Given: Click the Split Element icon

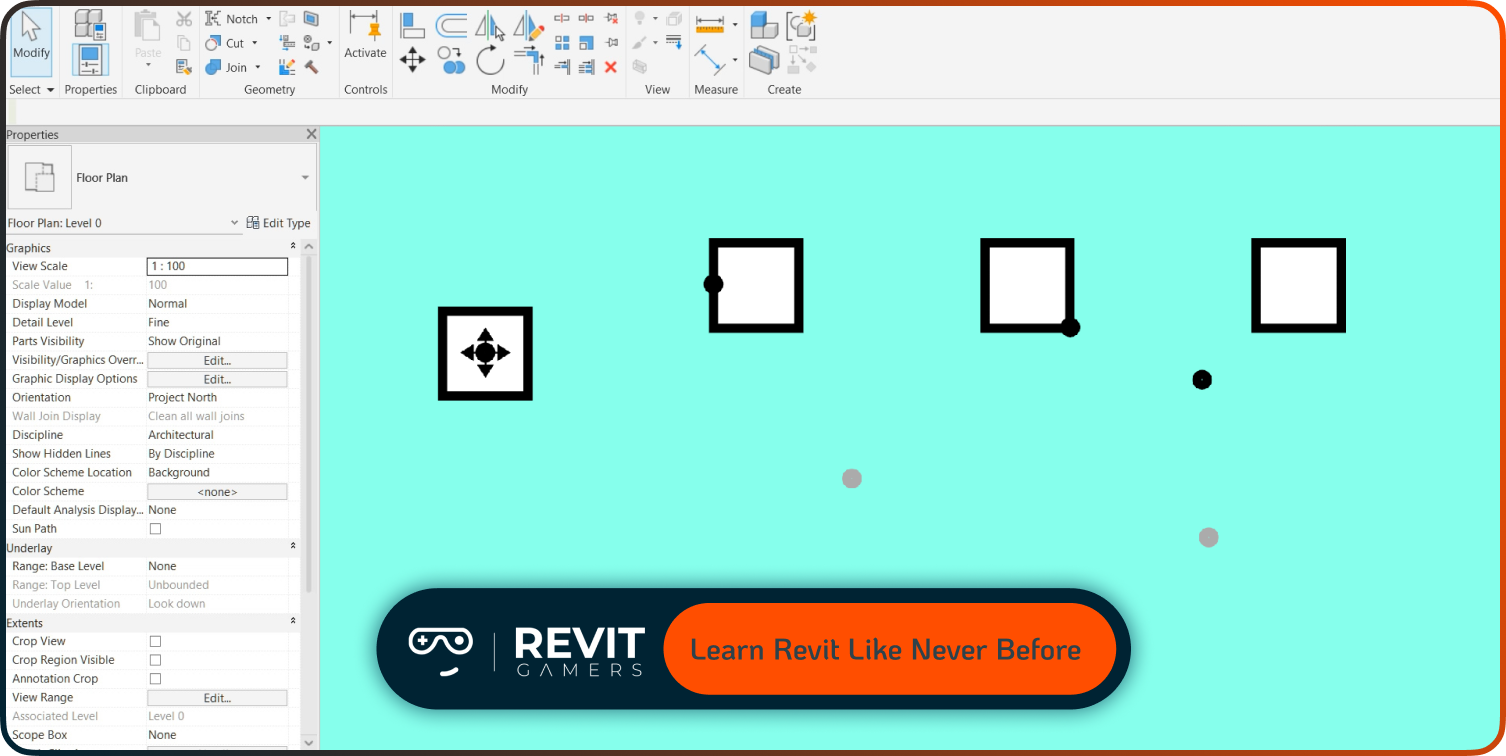Looking at the screenshot, I should (561, 18).
